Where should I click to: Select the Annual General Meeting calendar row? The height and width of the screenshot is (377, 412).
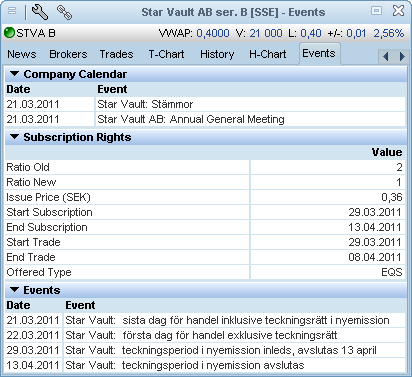205,119
